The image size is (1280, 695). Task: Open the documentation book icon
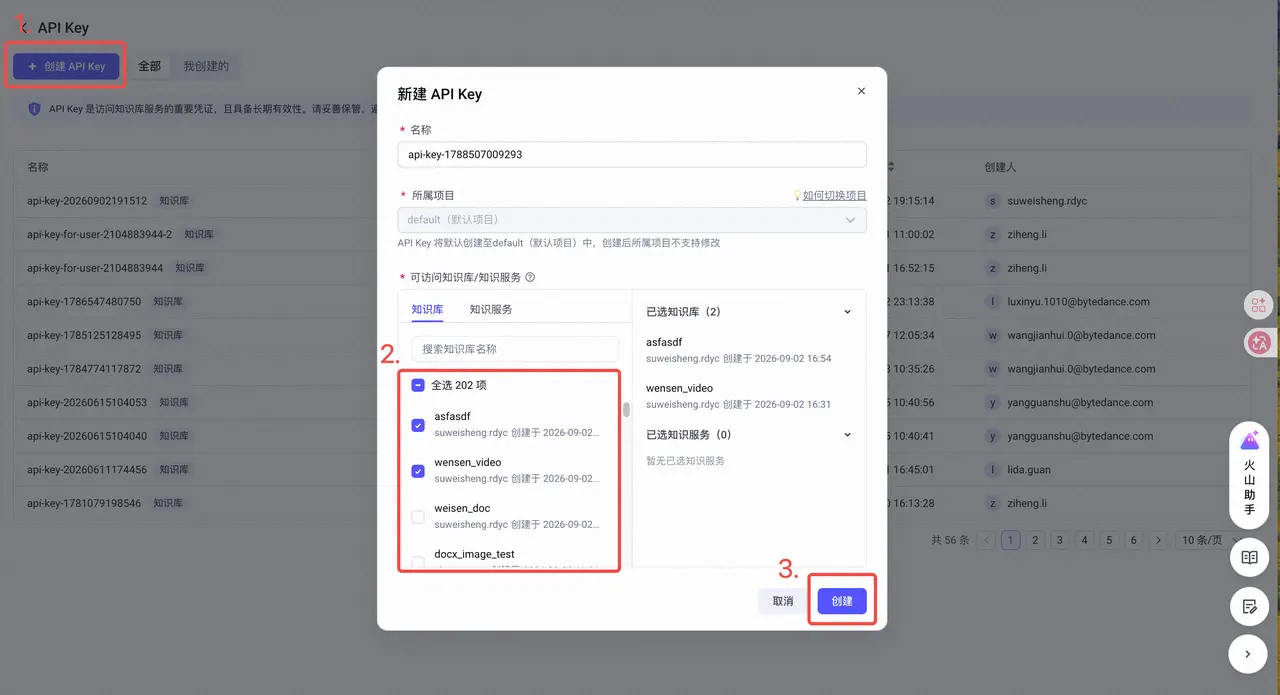[x=1249, y=557]
